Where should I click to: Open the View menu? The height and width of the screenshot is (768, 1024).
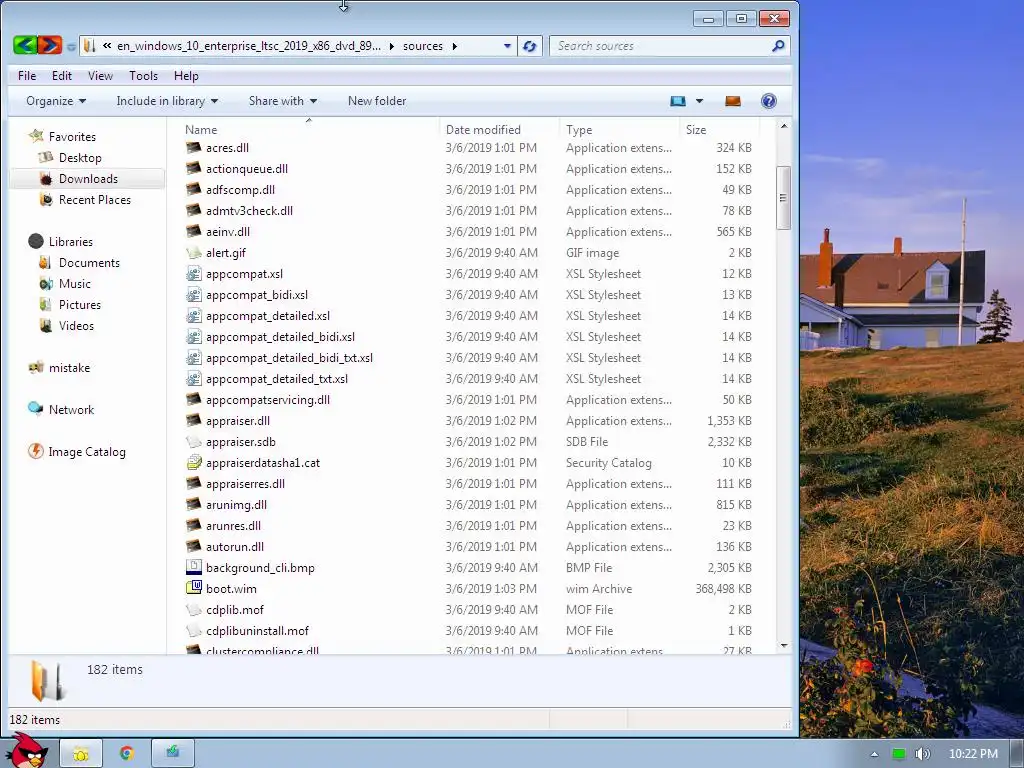coord(101,76)
